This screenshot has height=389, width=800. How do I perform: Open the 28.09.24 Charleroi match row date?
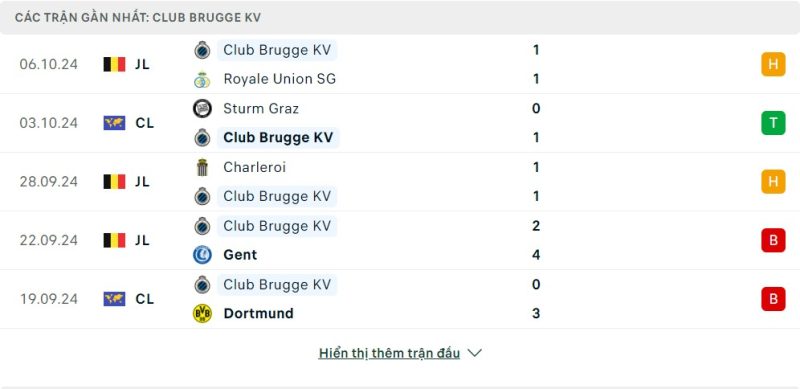49,182
